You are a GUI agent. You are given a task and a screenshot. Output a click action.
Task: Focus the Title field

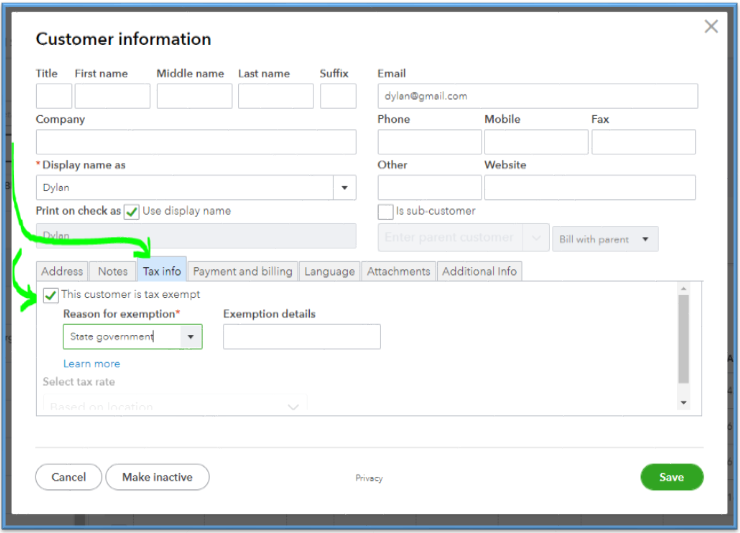click(54, 96)
